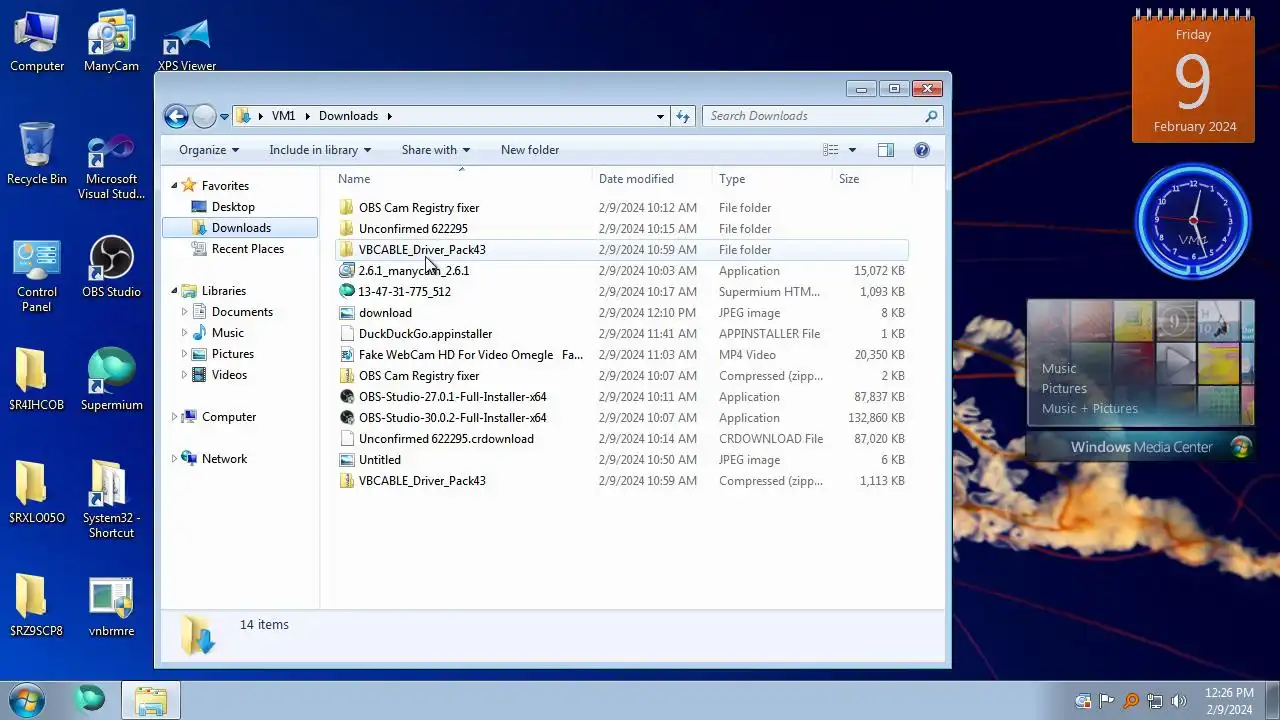Open XPS Viewer desktop shortcut
The width and height of the screenshot is (1280, 720).
point(187,42)
